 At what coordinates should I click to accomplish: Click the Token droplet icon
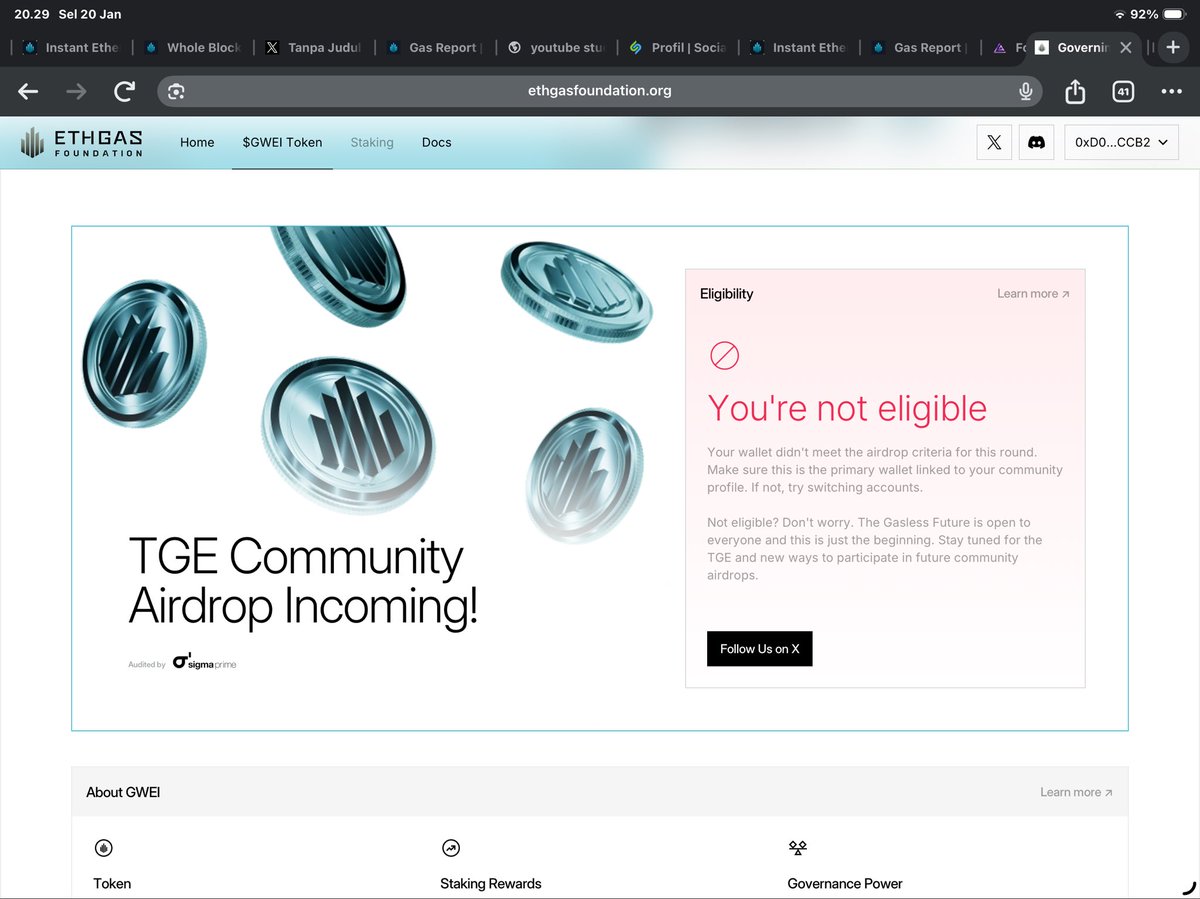click(x=103, y=848)
